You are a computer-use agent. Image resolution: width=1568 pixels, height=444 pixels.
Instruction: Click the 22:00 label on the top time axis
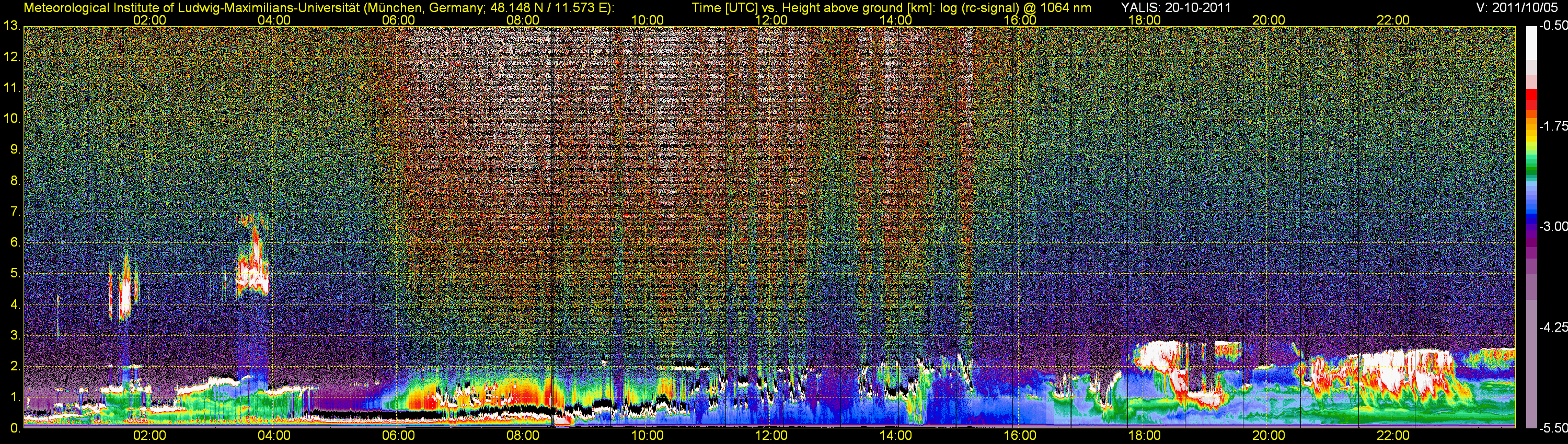coord(1393,20)
